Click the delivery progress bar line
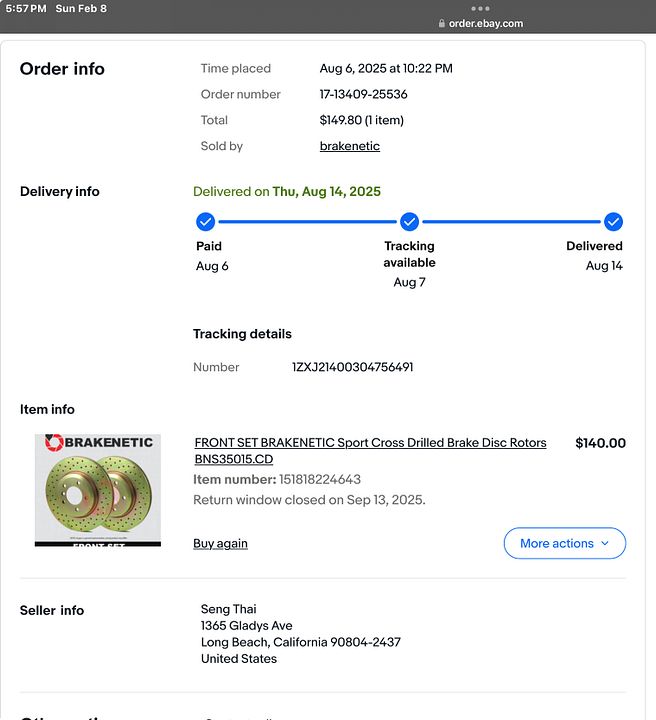 click(308, 222)
